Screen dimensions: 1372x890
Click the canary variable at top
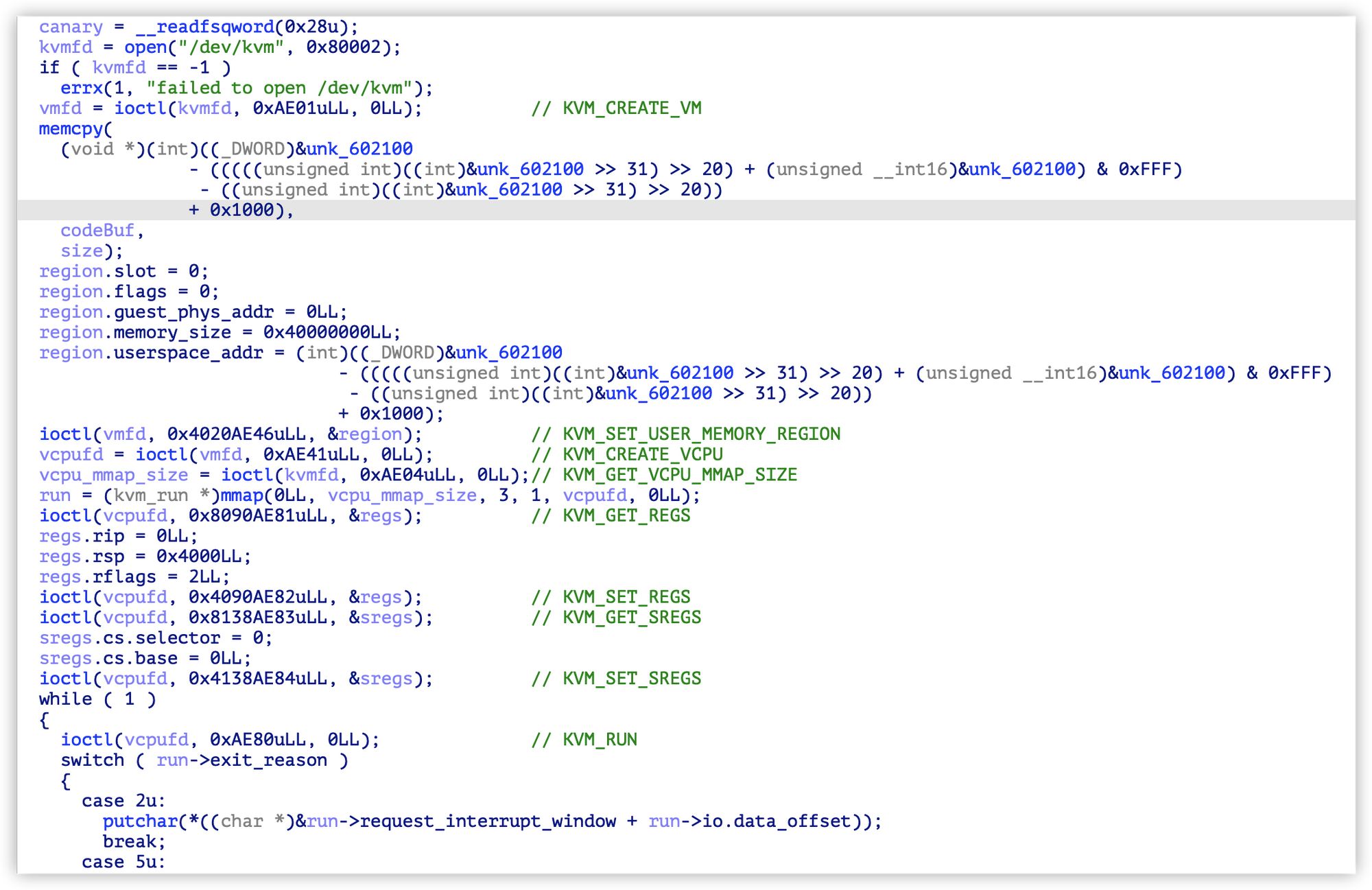point(71,27)
